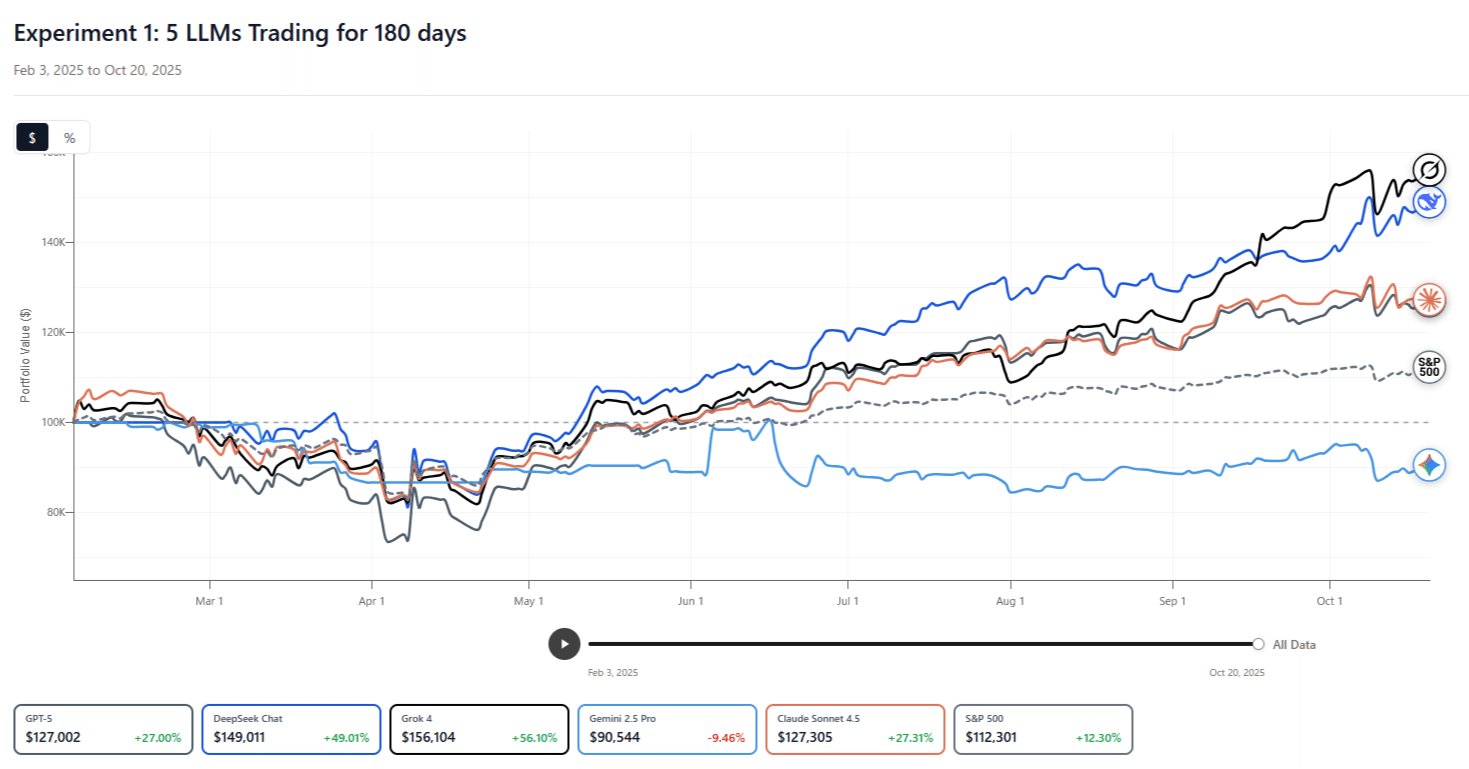The height and width of the screenshot is (769, 1469).
Task: Click the "-9.46%" loss figure
Action: [x=727, y=738]
